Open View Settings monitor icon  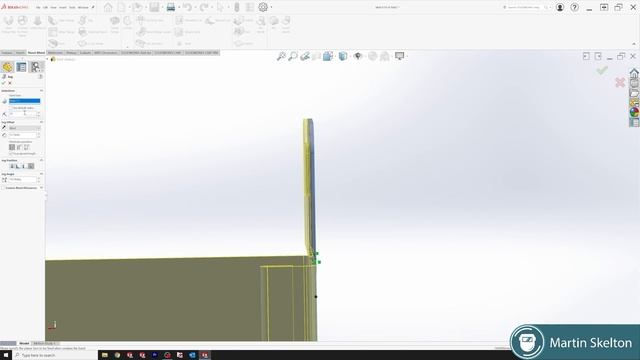pos(400,56)
